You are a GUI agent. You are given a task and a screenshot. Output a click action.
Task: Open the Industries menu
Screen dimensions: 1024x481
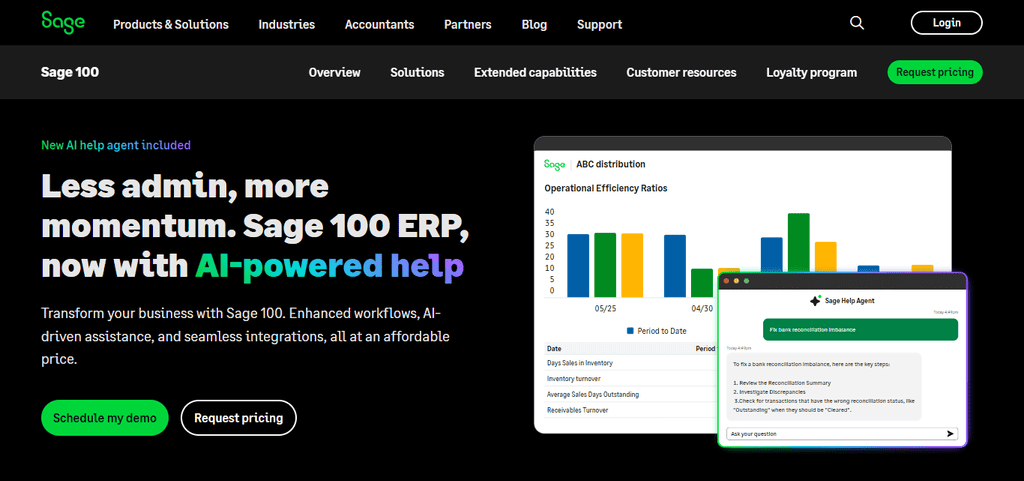tap(287, 24)
